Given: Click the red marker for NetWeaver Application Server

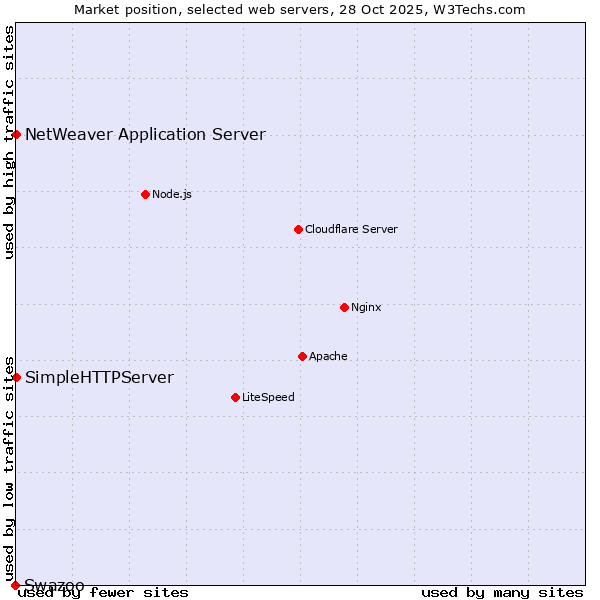Looking at the screenshot, I should 17,134.
